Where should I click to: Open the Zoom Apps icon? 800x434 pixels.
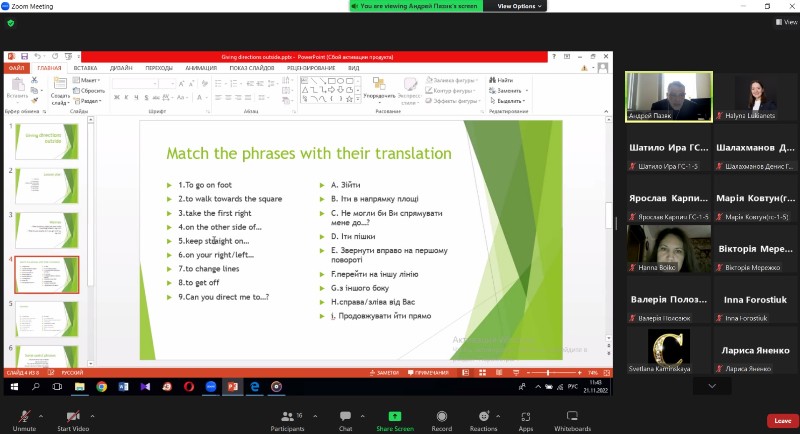pos(526,416)
